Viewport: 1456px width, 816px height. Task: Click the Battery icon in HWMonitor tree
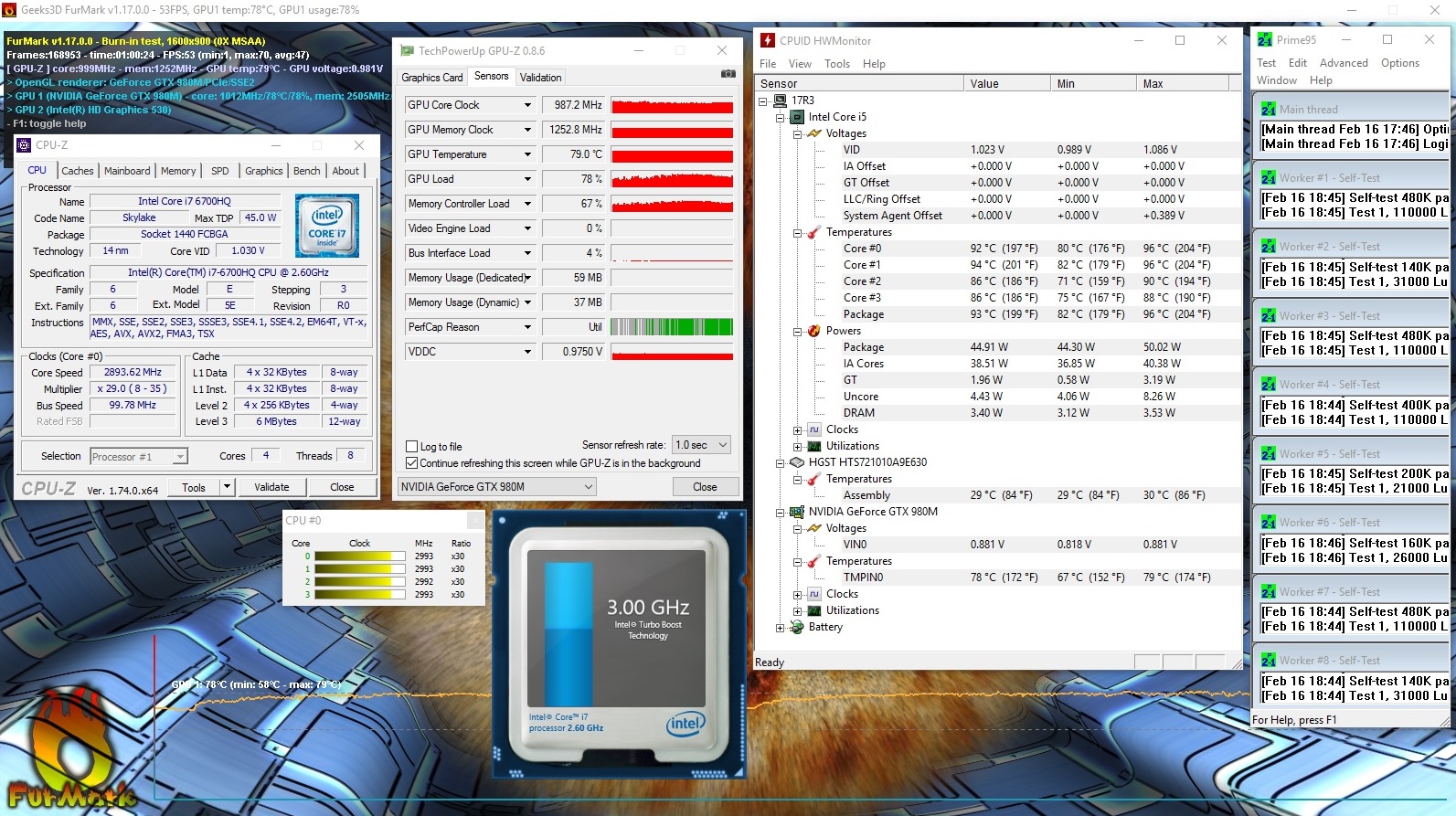click(797, 627)
